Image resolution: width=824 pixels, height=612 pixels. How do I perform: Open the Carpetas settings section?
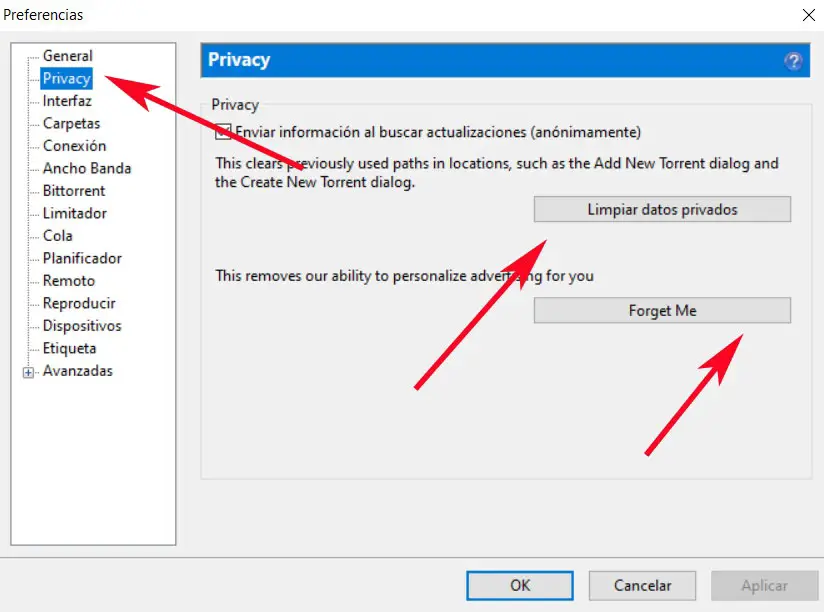71,124
